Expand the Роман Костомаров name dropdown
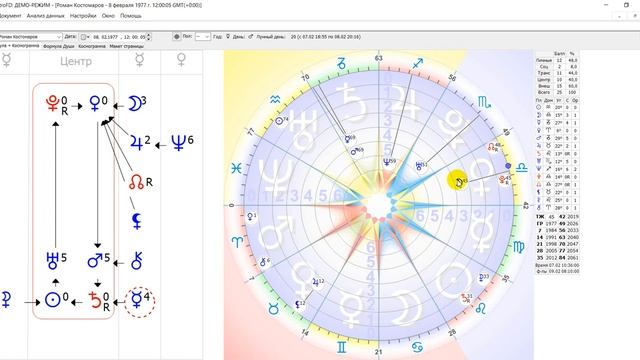The width and height of the screenshot is (640, 360). click(x=58, y=37)
